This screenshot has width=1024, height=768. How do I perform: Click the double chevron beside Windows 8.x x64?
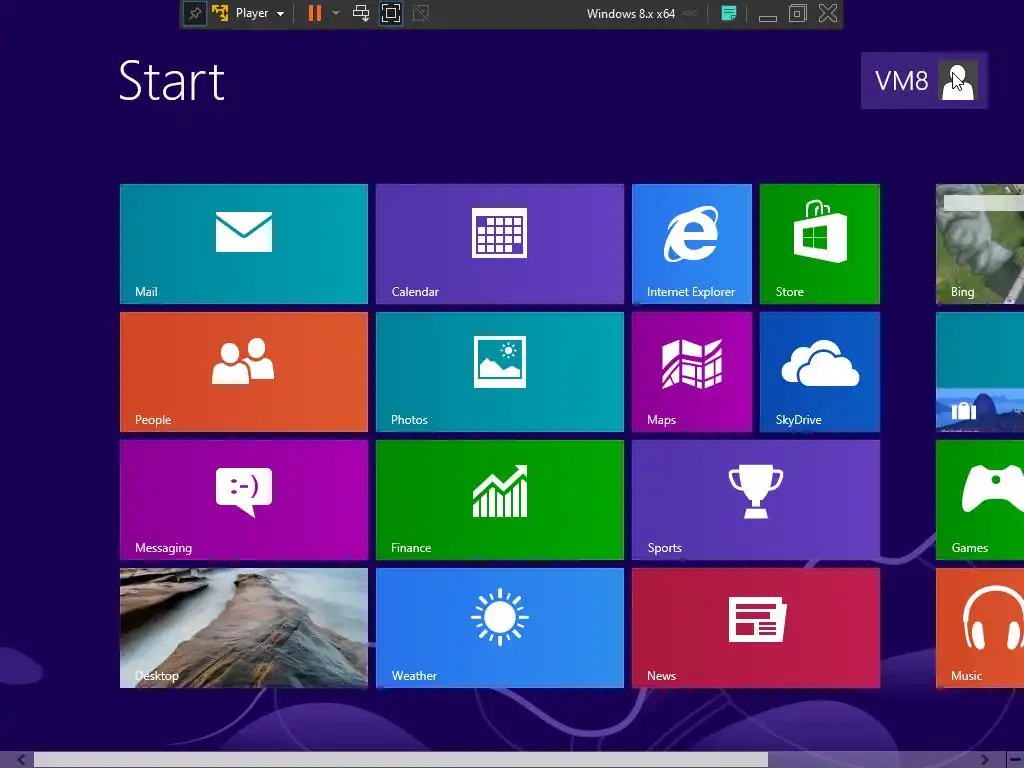click(690, 13)
